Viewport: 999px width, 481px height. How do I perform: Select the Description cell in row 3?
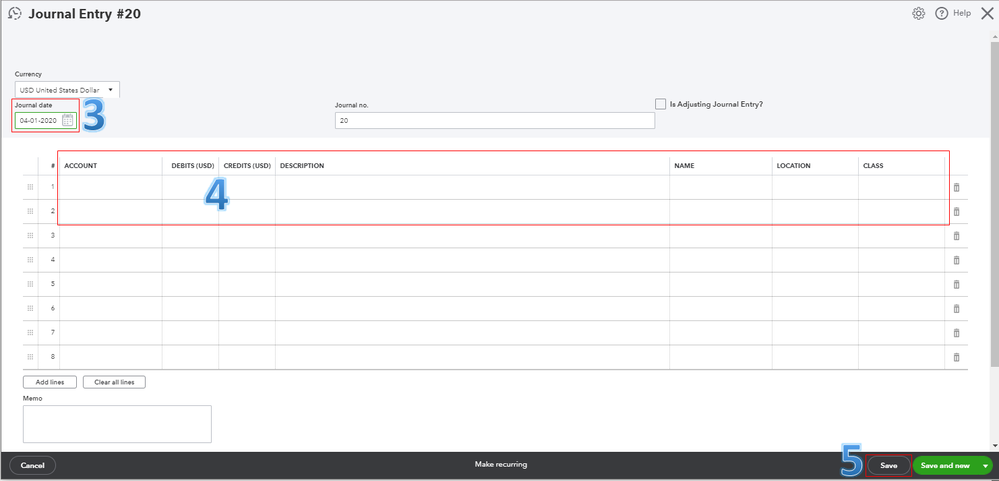tap(472, 236)
